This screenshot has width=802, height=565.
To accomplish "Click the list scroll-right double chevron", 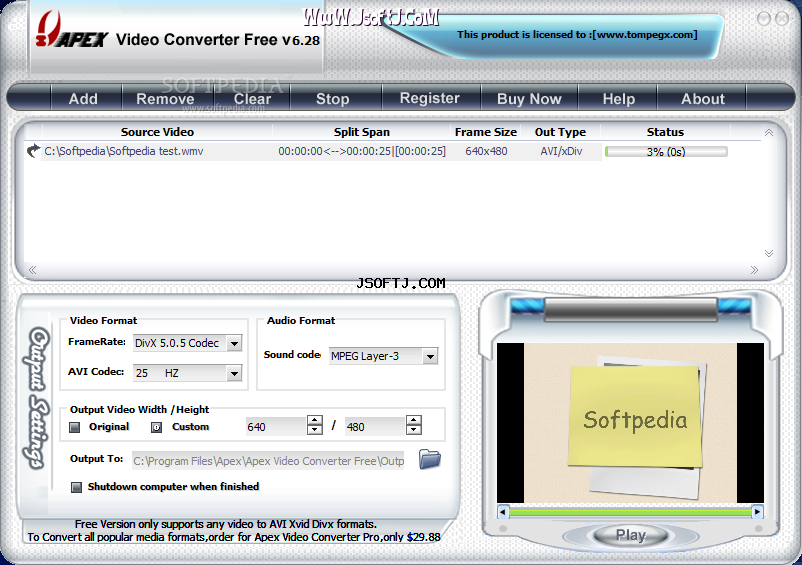I will pyautogui.click(x=754, y=269).
